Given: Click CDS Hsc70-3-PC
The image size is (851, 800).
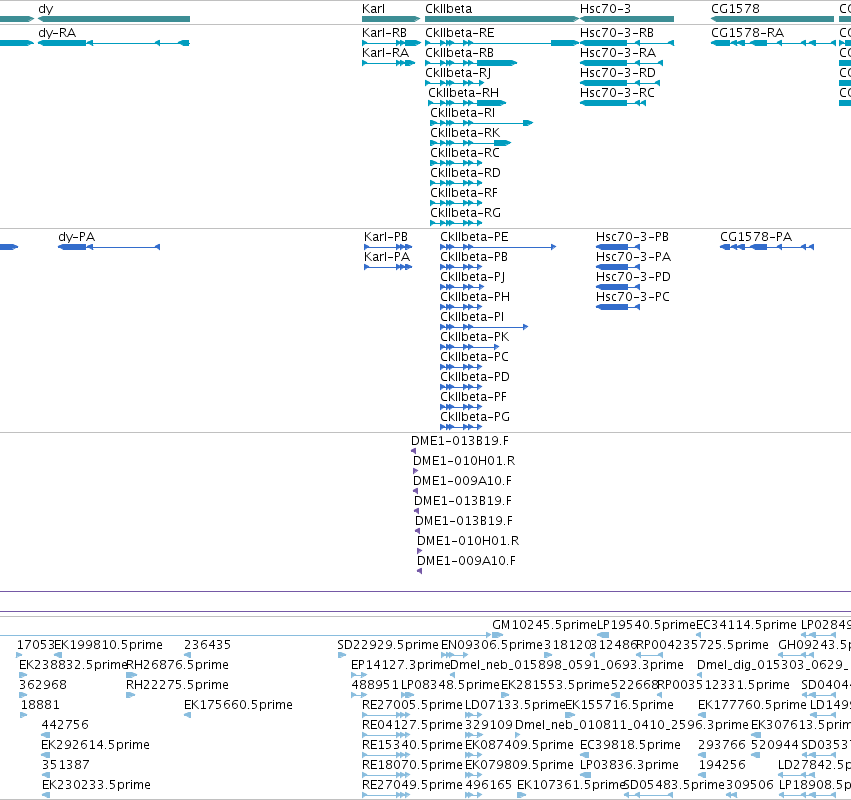Looking at the screenshot, I should point(633,297).
